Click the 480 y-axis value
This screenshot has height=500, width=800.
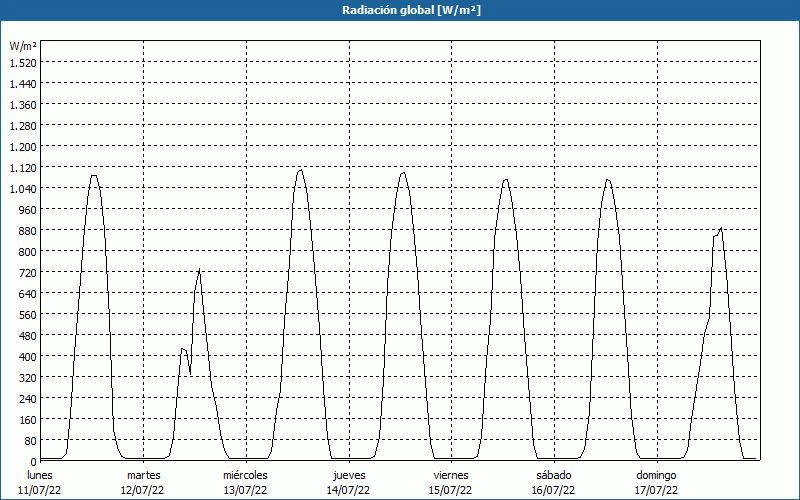(x=27, y=336)
